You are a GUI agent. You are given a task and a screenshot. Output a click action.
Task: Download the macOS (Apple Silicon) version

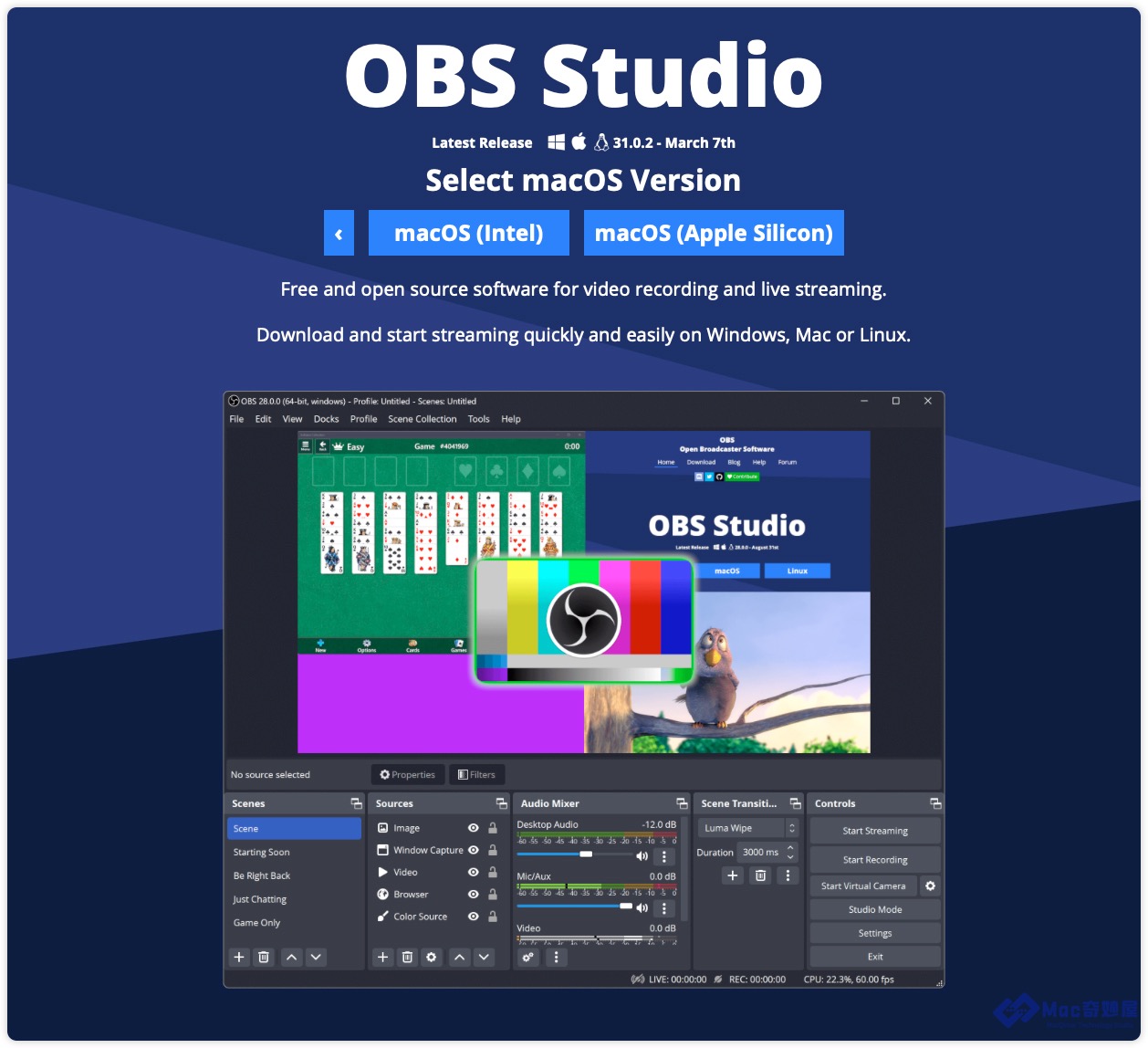click(x=714, y=233)
